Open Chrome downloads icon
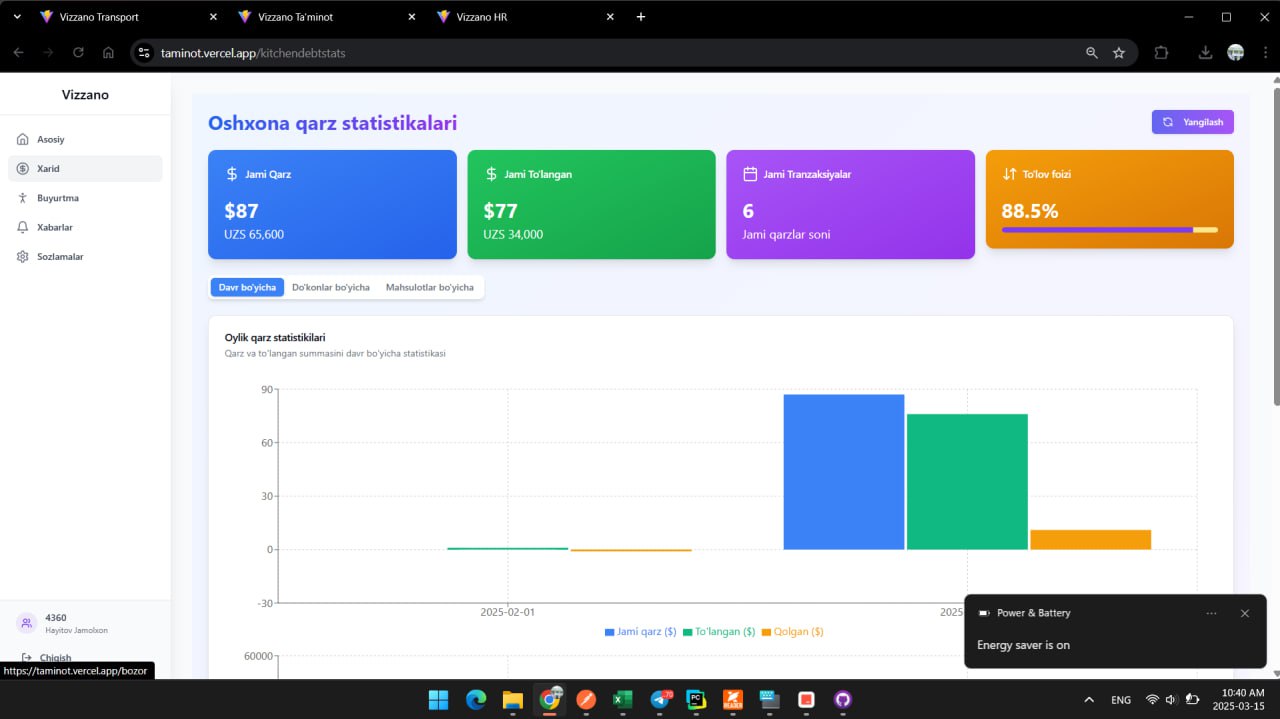1280x719 pixels. coord(1205,53)
